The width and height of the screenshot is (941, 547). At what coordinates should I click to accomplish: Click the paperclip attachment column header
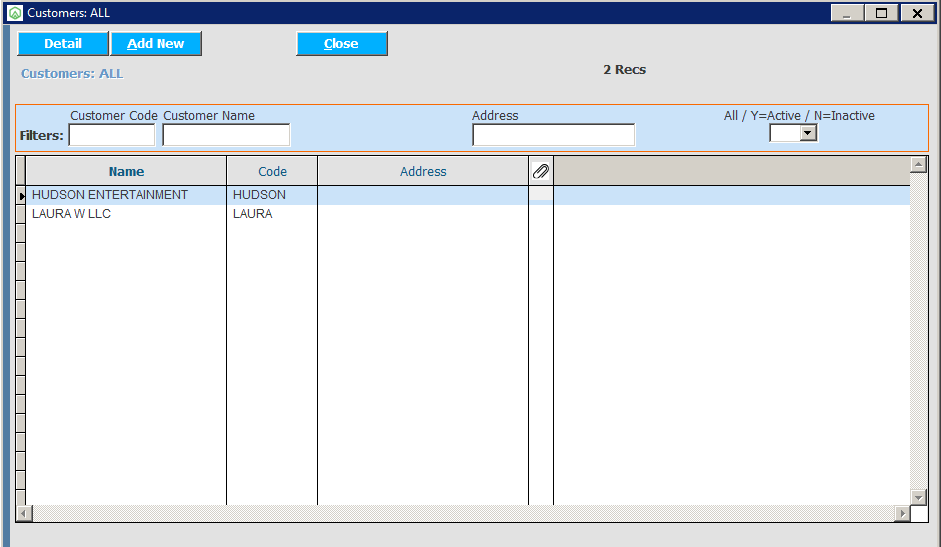click(x=541, y=171)
